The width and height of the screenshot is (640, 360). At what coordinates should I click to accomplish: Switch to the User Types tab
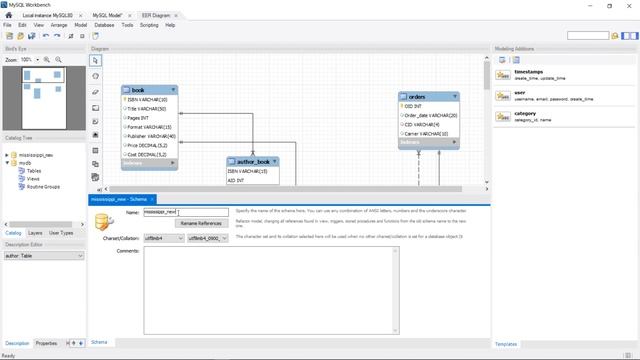(x=61, y=233)
